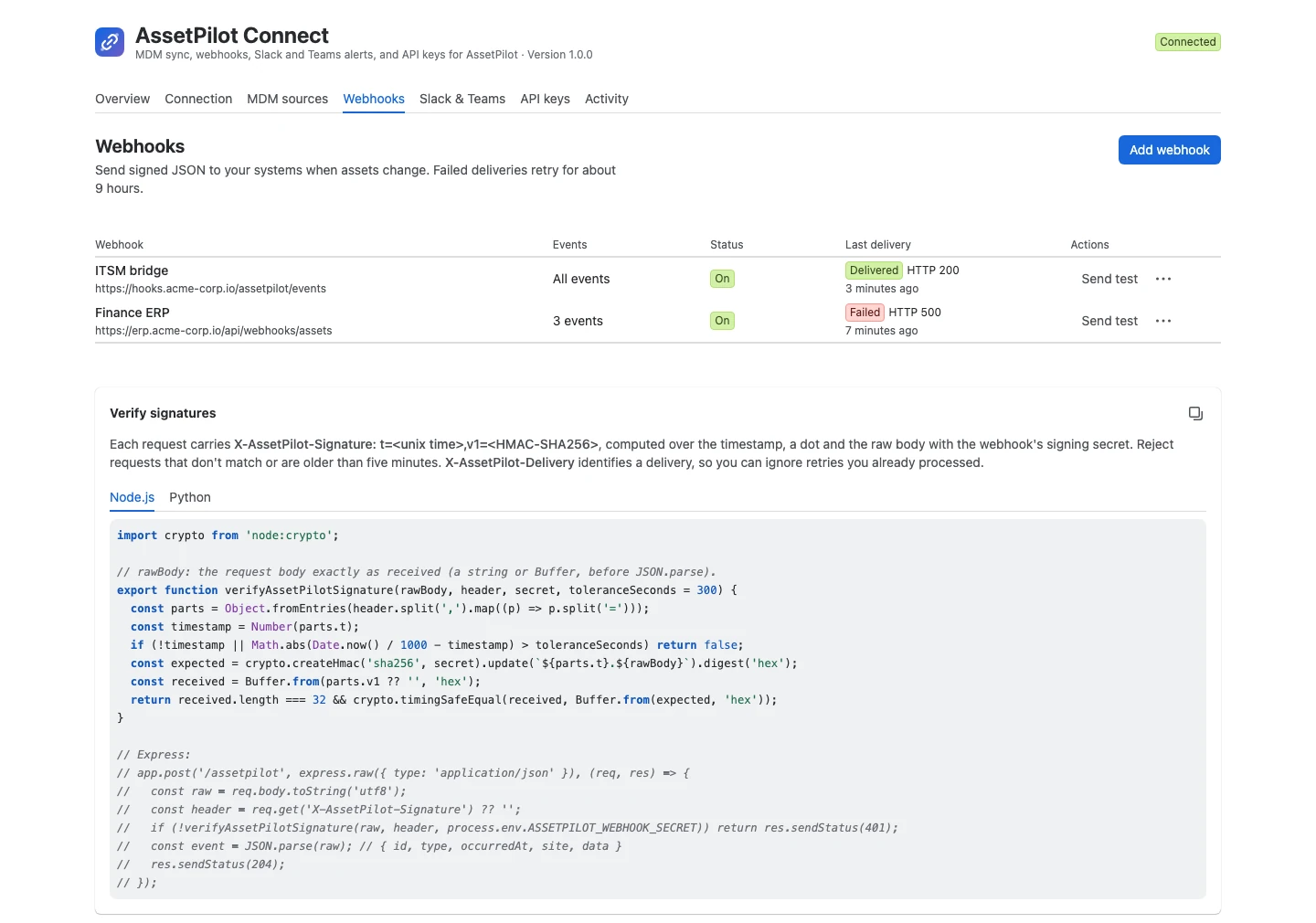Image resolution: width=1316 pixels, height=923 pixels.
Task: Open more actions for Finance ERP webhook
Action: coord(1163,321)
